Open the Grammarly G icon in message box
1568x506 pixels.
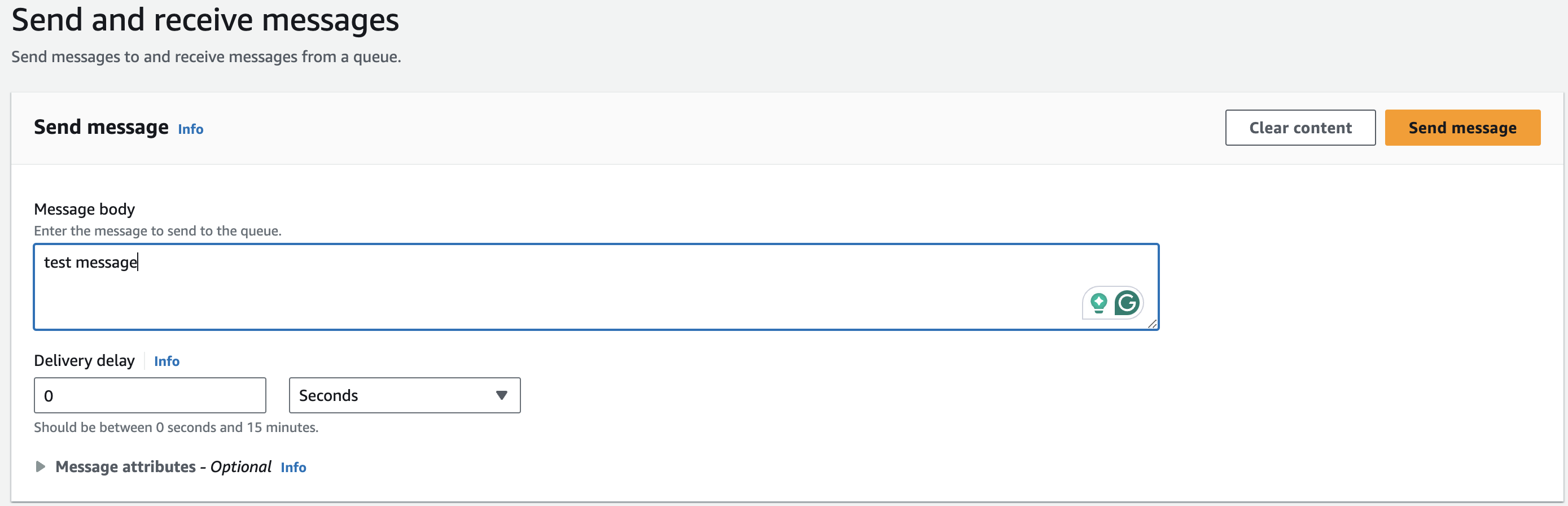click(1127, 303)
